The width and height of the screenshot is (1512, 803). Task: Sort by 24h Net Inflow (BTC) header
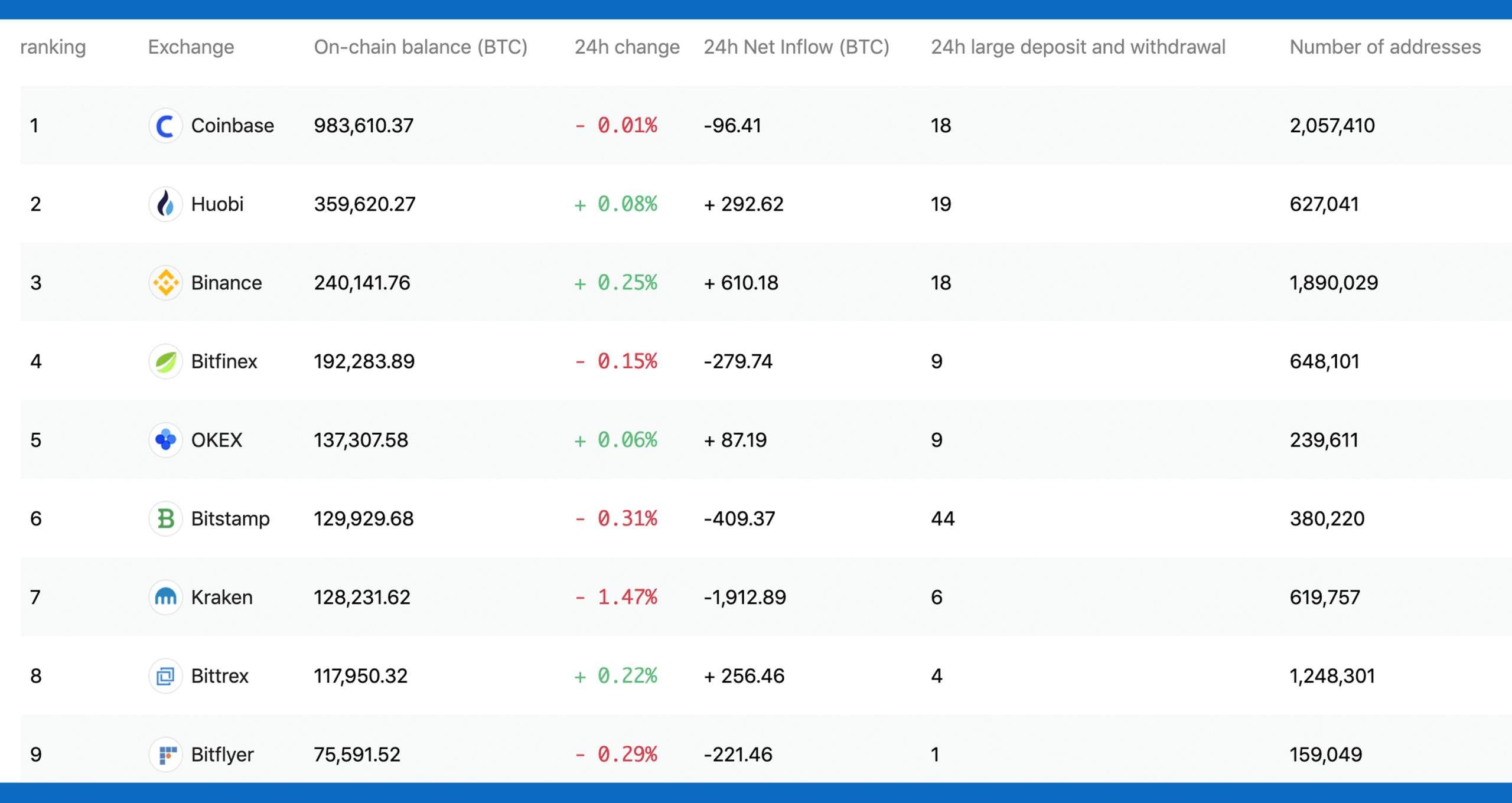tap(796, 47)
